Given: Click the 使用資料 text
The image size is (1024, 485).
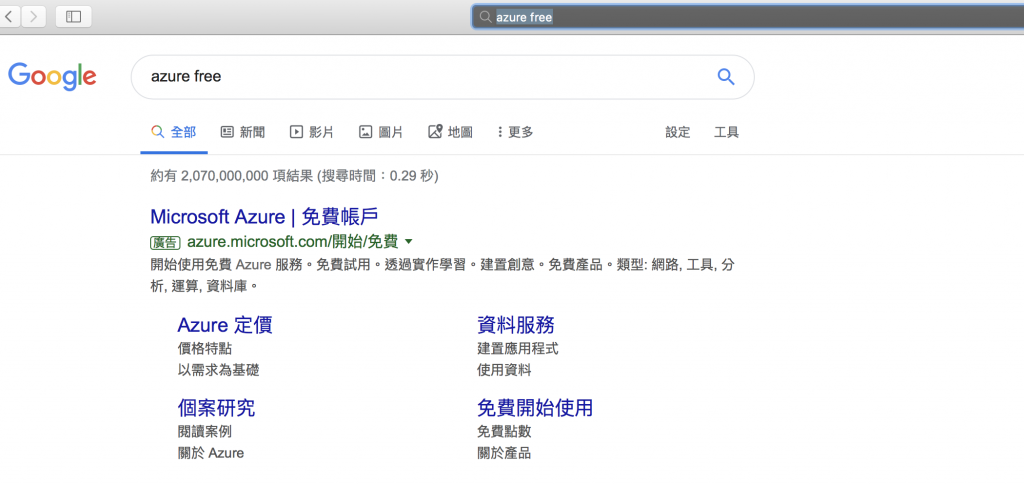Looking at the screenshot, I should point(504,370).
